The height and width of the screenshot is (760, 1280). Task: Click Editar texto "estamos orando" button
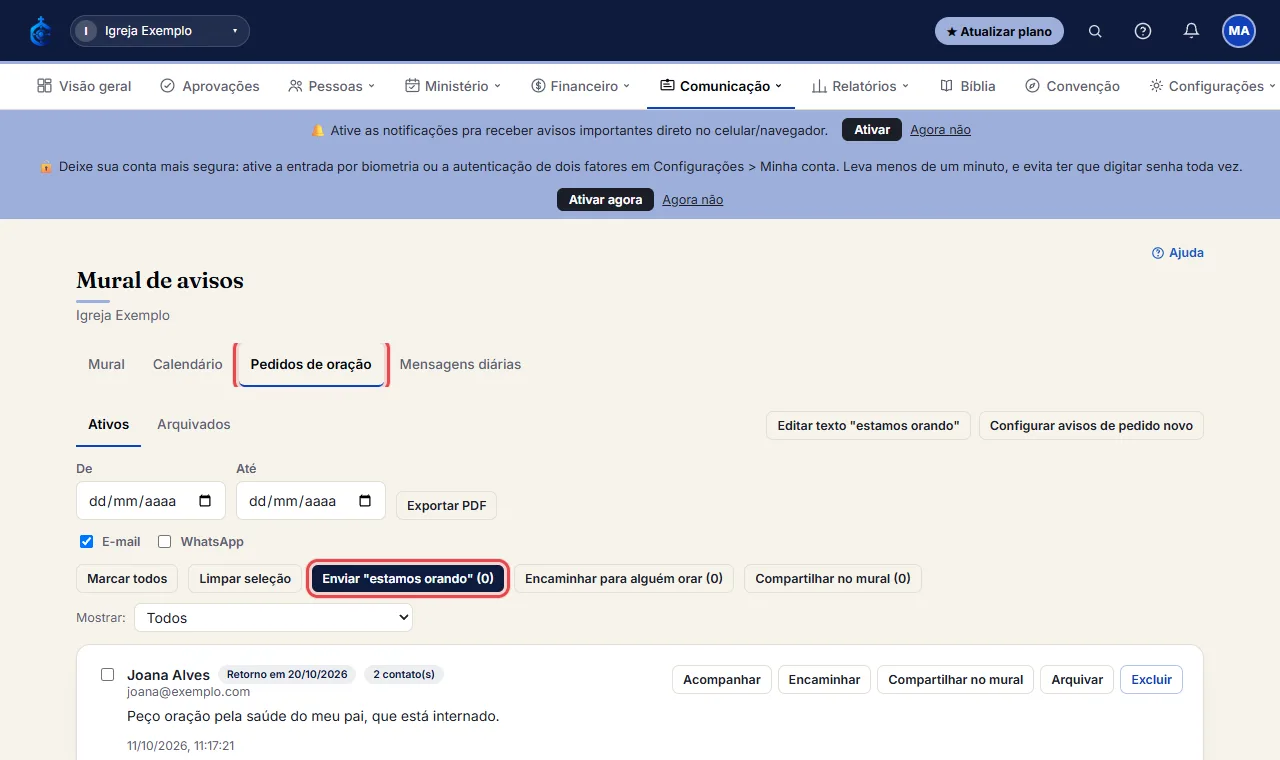tap(869, 425)
